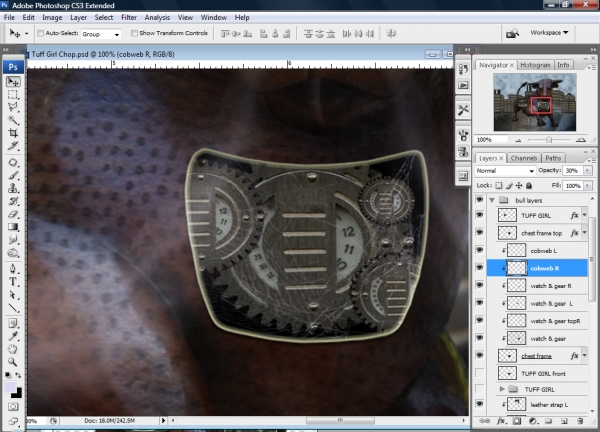This screenshot has height=432, width=600.
Task: Open the Layer menu
Action: pos(78,18)
